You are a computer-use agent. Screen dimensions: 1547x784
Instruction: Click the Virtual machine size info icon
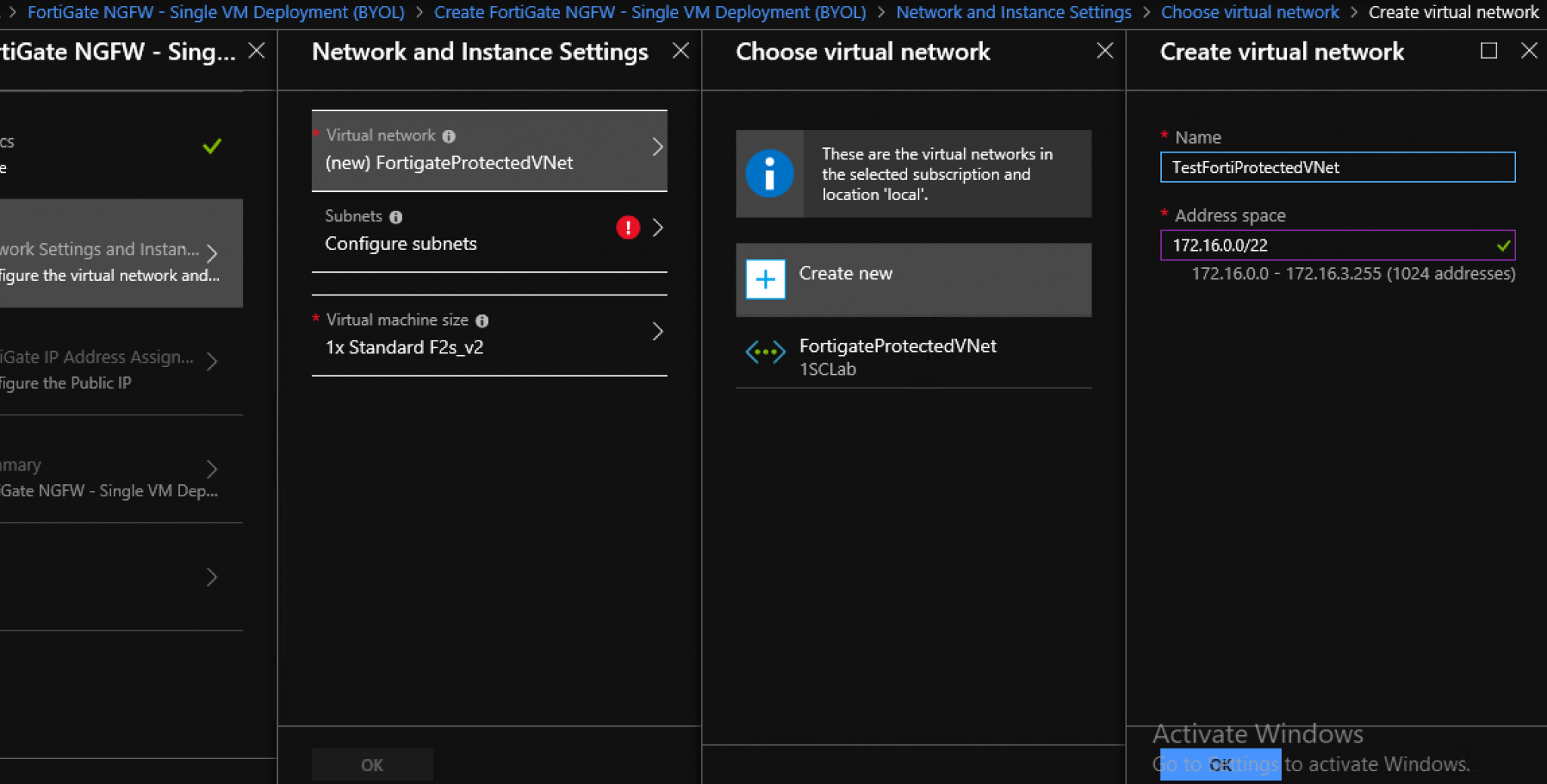tap(483, 320)
